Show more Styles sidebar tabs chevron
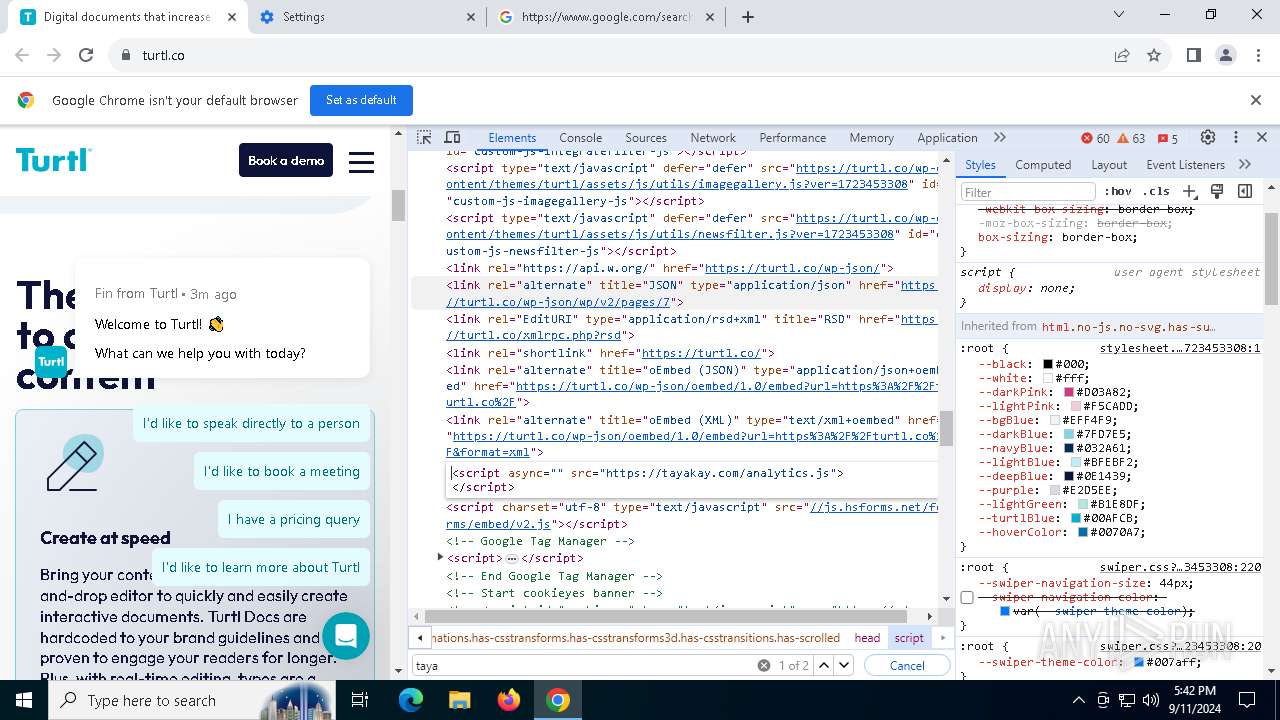1280x720 pixels. 1245,165
